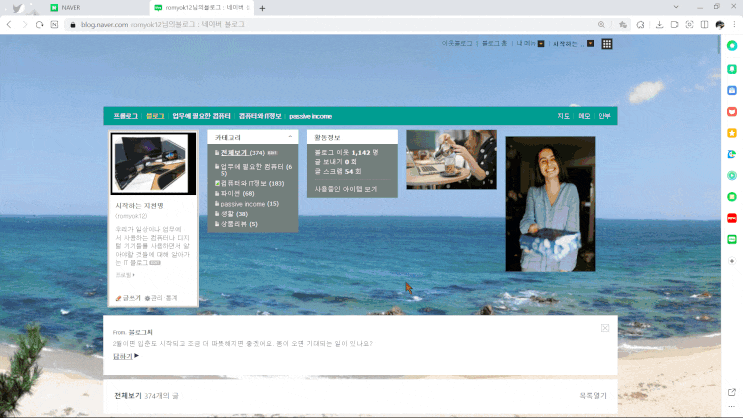Select 전체보기 (374) category
The image size is (743, 418).
[x=243, y=153]
